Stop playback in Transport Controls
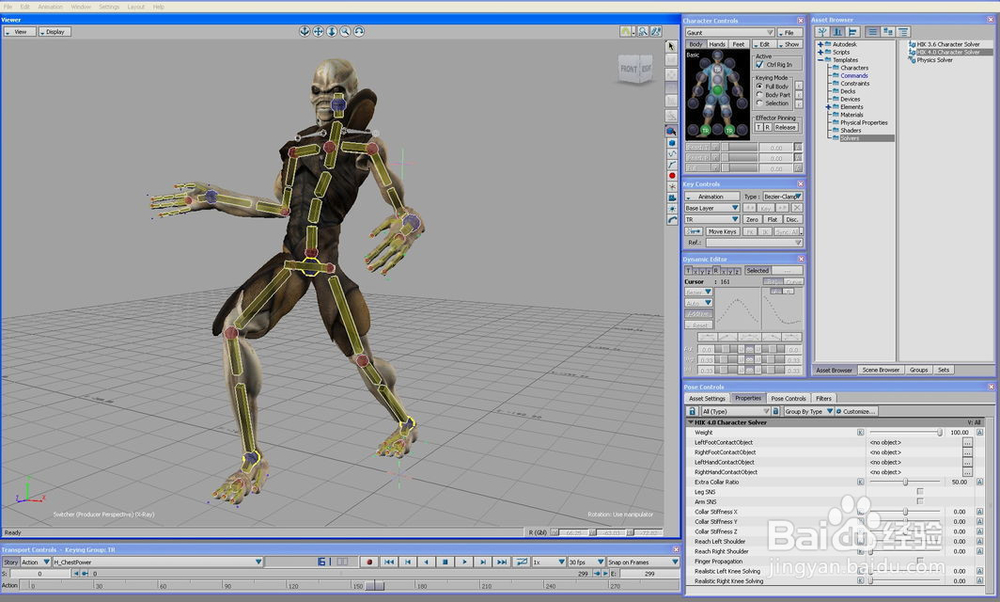 pyautogui.click(x=445, y=562)
